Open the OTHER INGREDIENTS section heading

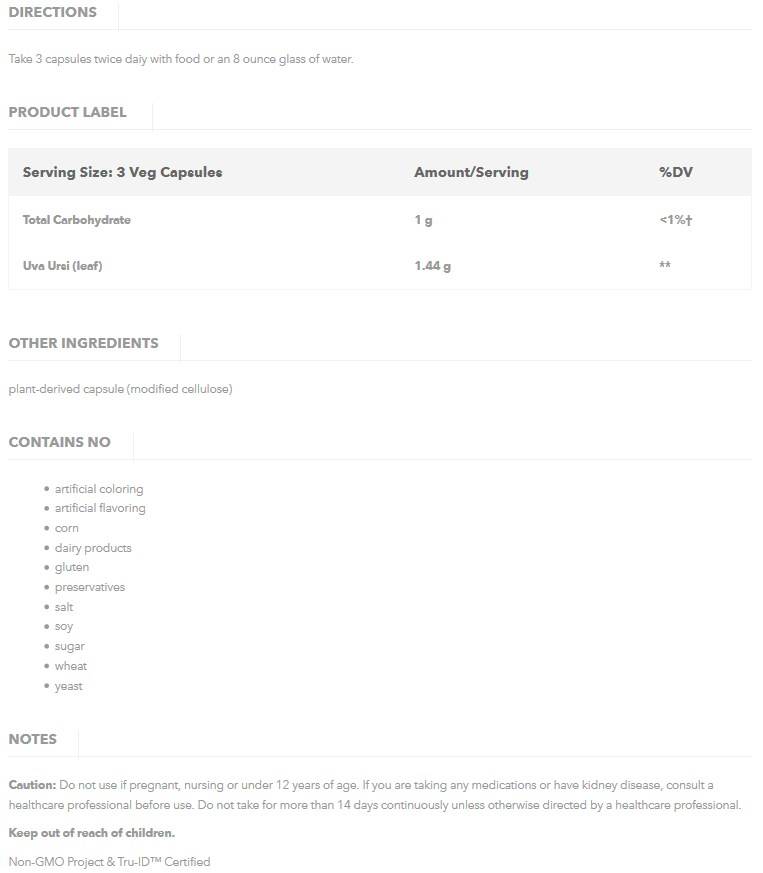point(83,343)
